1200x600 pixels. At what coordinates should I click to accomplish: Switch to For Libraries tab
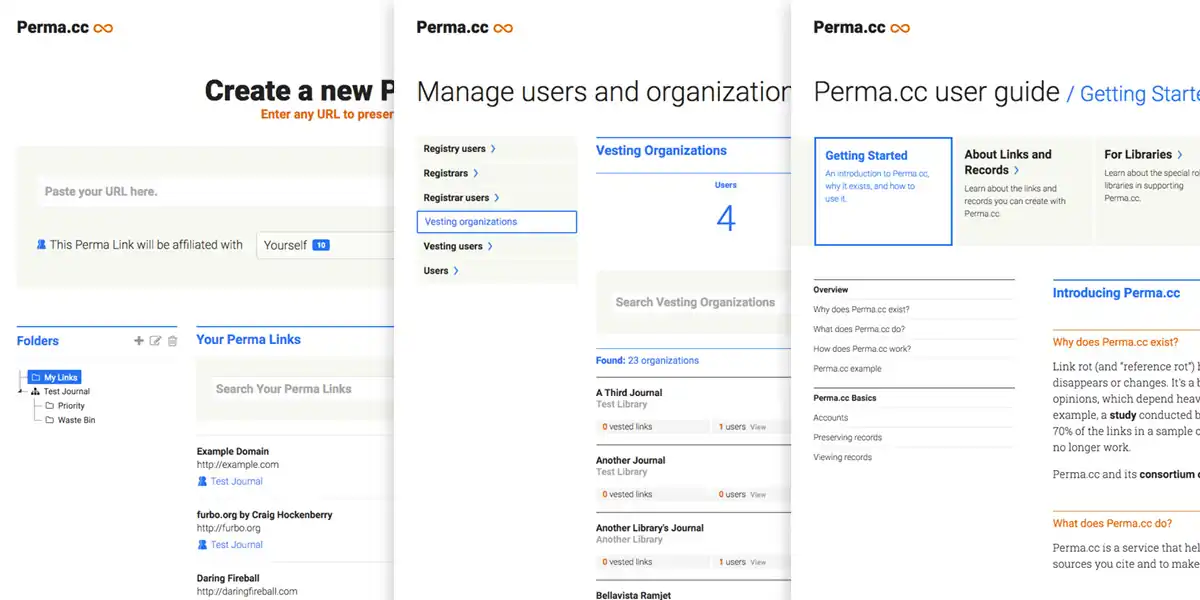coord(1148,191)
